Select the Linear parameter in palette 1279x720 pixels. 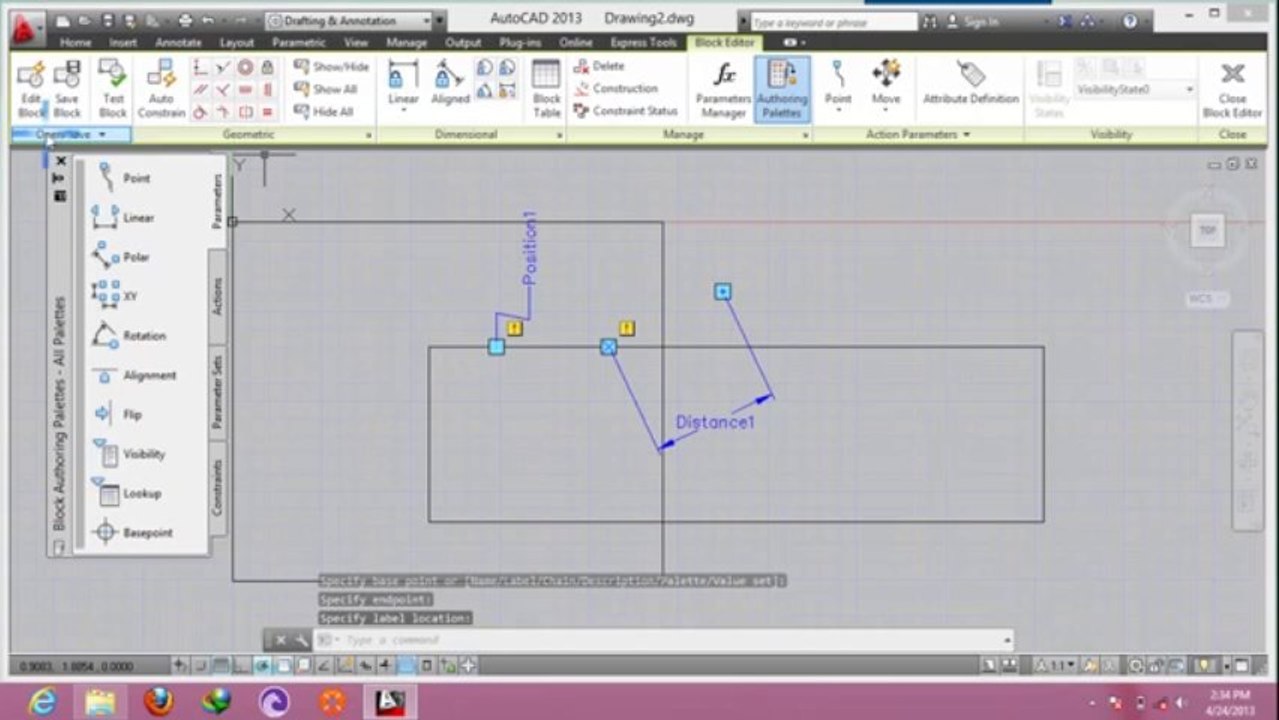[125, 217]
